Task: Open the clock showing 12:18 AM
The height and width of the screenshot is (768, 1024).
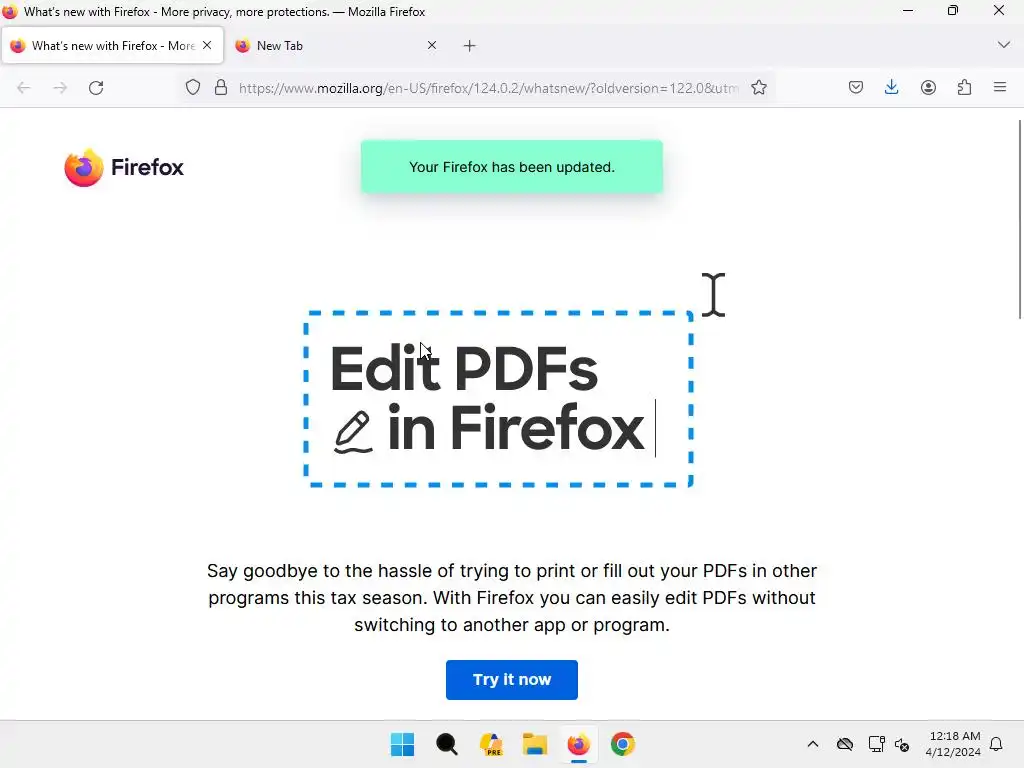Action: tap(953, 744)
